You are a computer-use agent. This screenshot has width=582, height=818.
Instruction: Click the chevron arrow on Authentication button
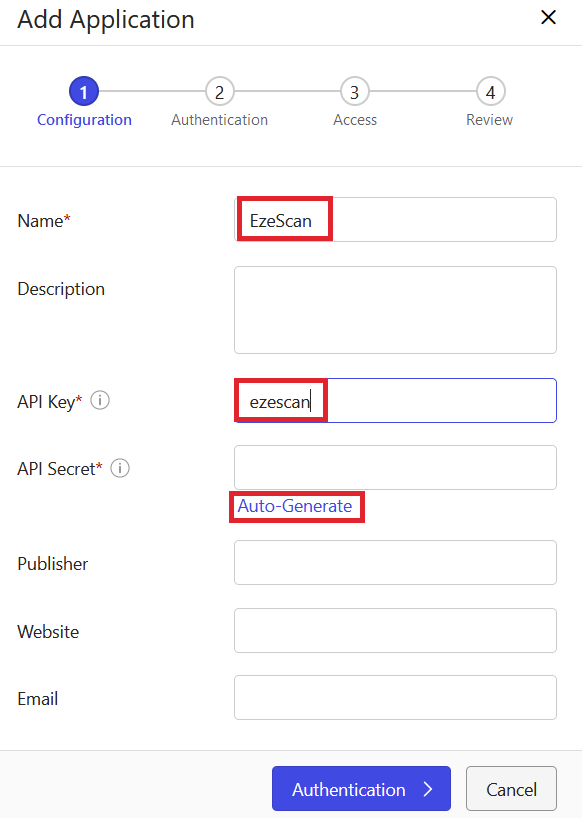[428, 789]
